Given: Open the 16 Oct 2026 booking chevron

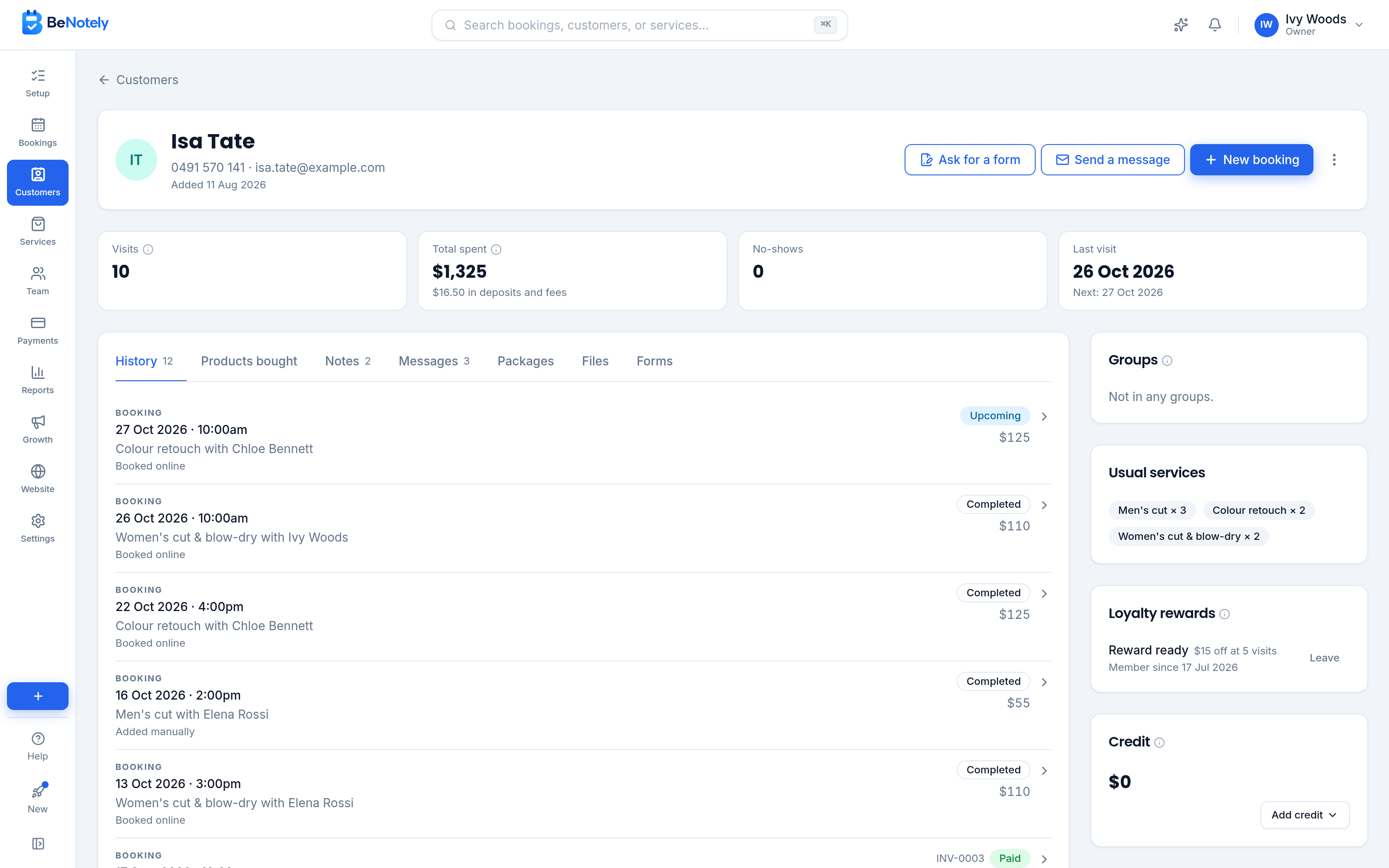Looking at the screenshot, I should click(x=1044, y=682).
